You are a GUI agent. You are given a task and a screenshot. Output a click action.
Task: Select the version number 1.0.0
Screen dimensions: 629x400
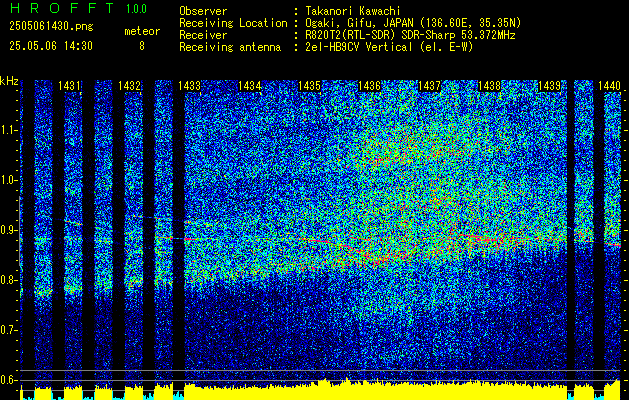(136, 8)
